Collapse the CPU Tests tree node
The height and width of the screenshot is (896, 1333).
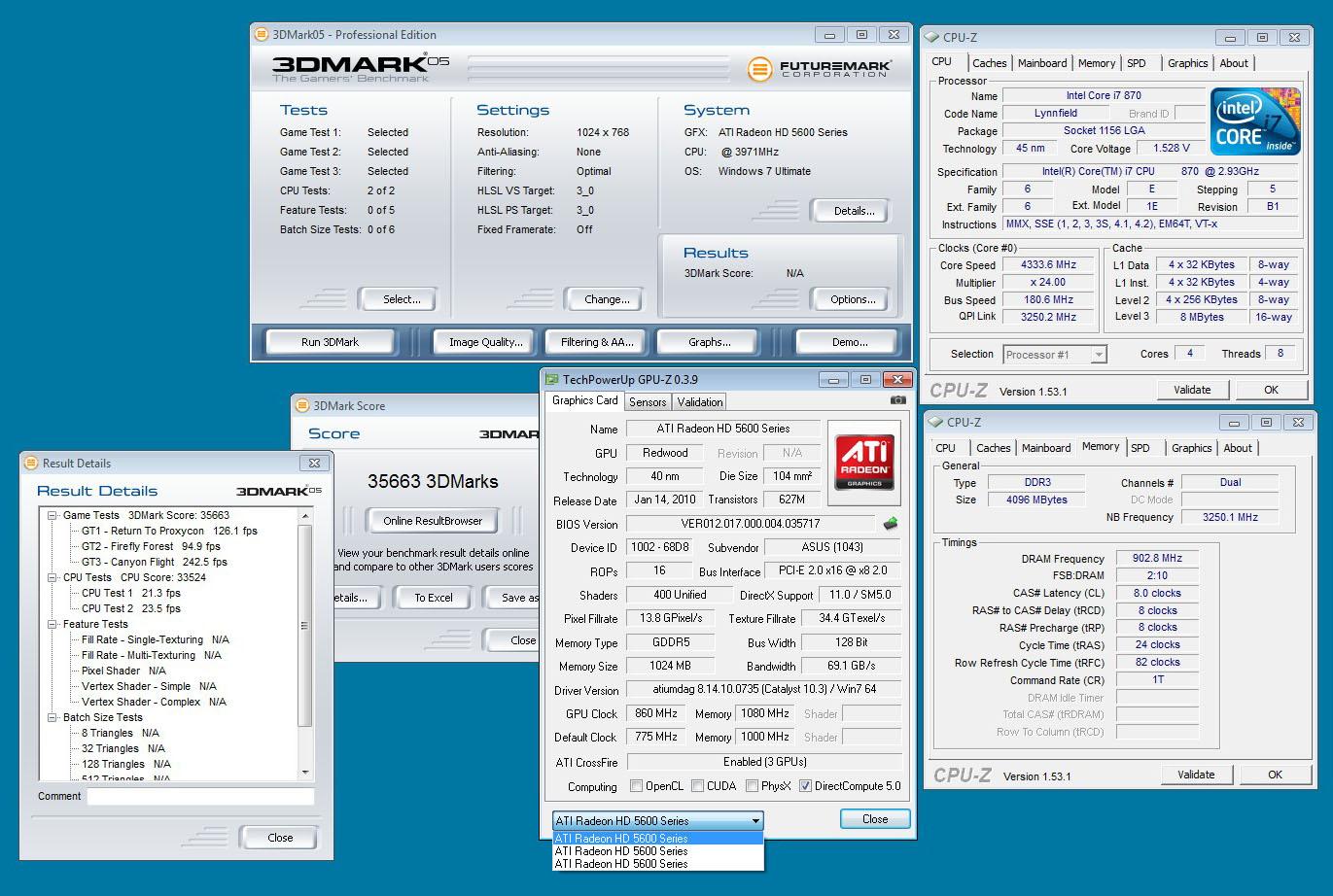(53, 578)
